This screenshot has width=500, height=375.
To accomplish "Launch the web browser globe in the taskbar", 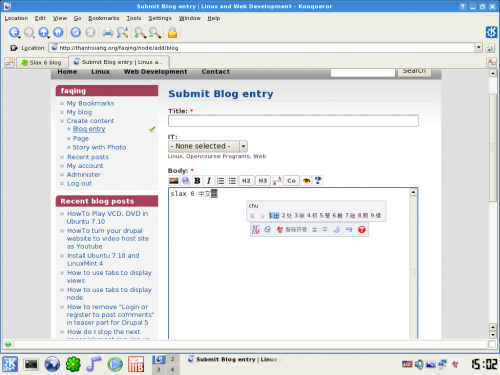I will tap(52, 364).
